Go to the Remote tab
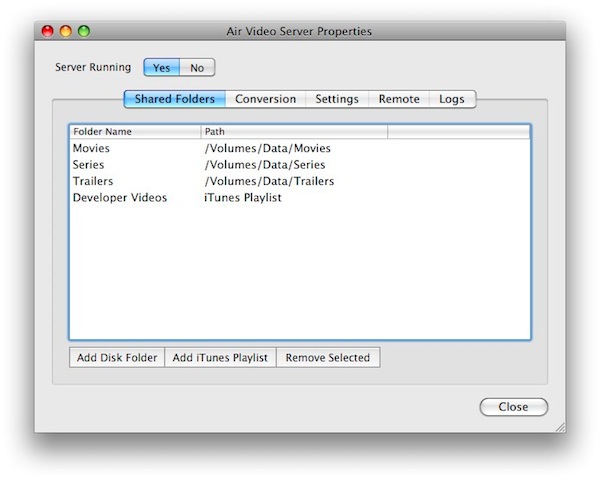600x480 pixels. pyautogui.click(x=399, y=99)
